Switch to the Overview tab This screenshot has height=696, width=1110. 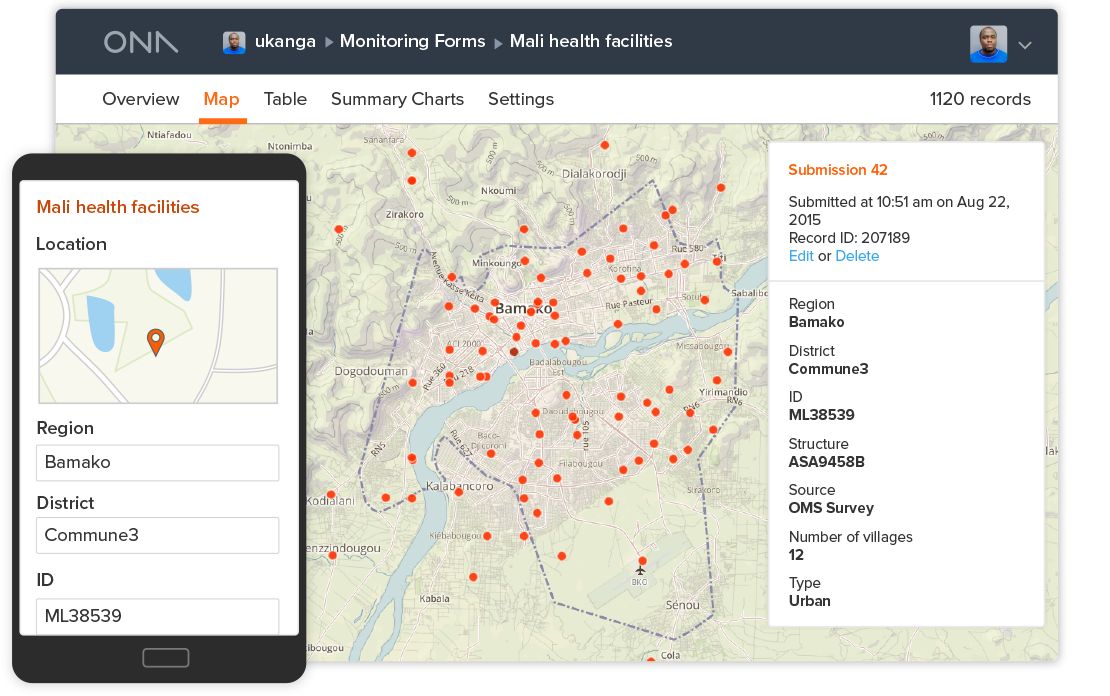(140, 99)
